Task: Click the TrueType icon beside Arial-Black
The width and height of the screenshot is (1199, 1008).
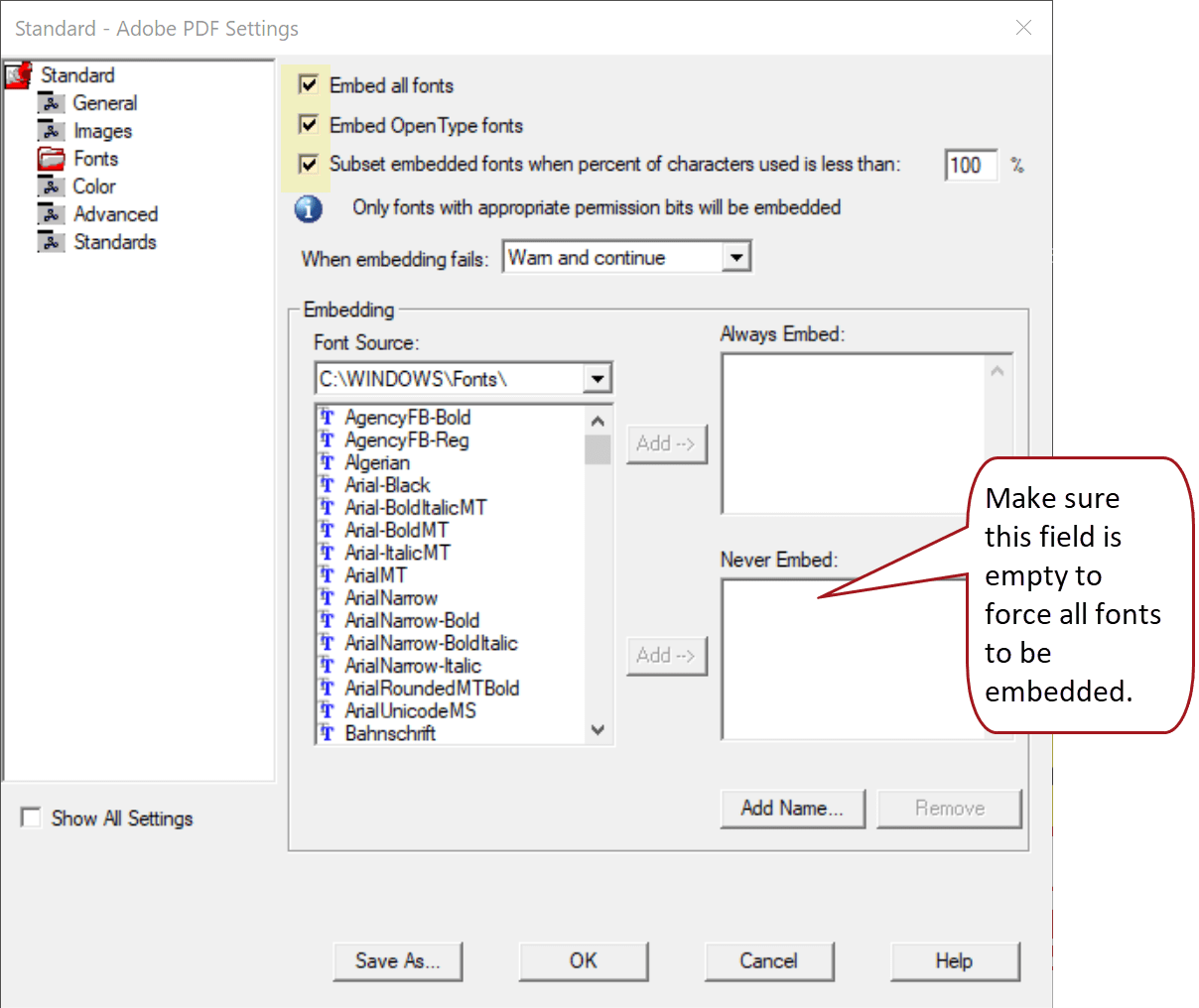Action: pos(328,485)
